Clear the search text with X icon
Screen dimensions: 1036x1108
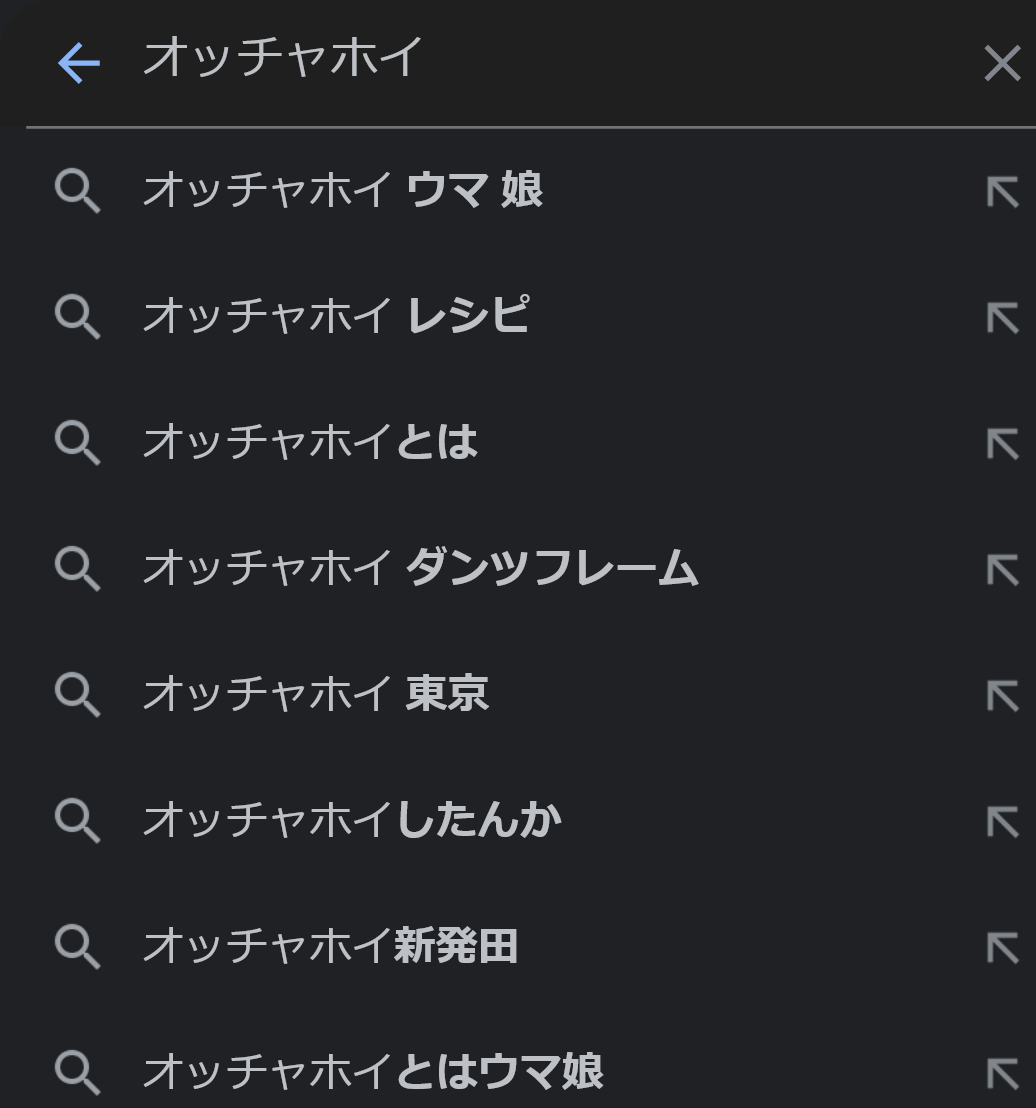[1002, 63]
